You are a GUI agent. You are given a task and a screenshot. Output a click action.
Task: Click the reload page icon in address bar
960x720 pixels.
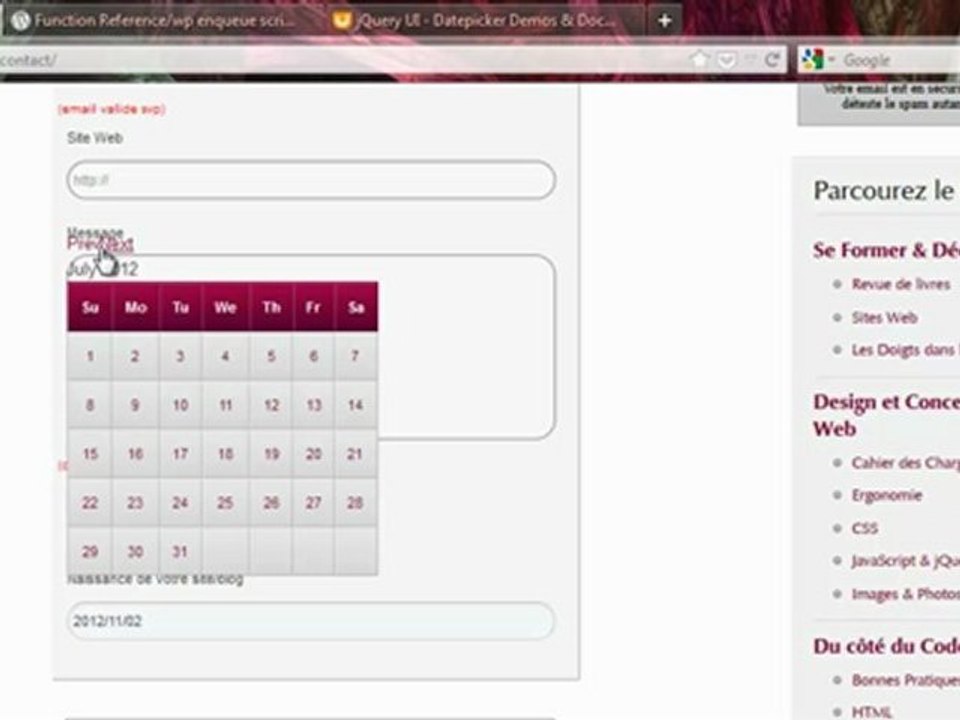(772, 59)
